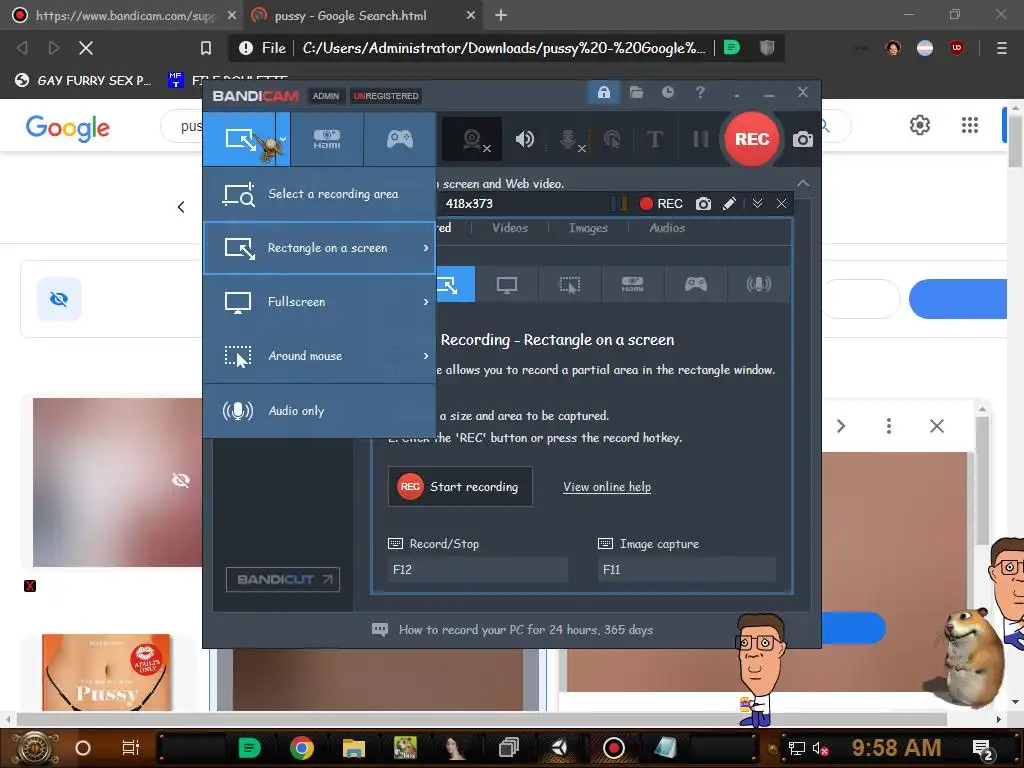Image resolution: width=1024 pixels, height=768 pixels.
Task: Click the pause recording icon
Action: point(701,139)
